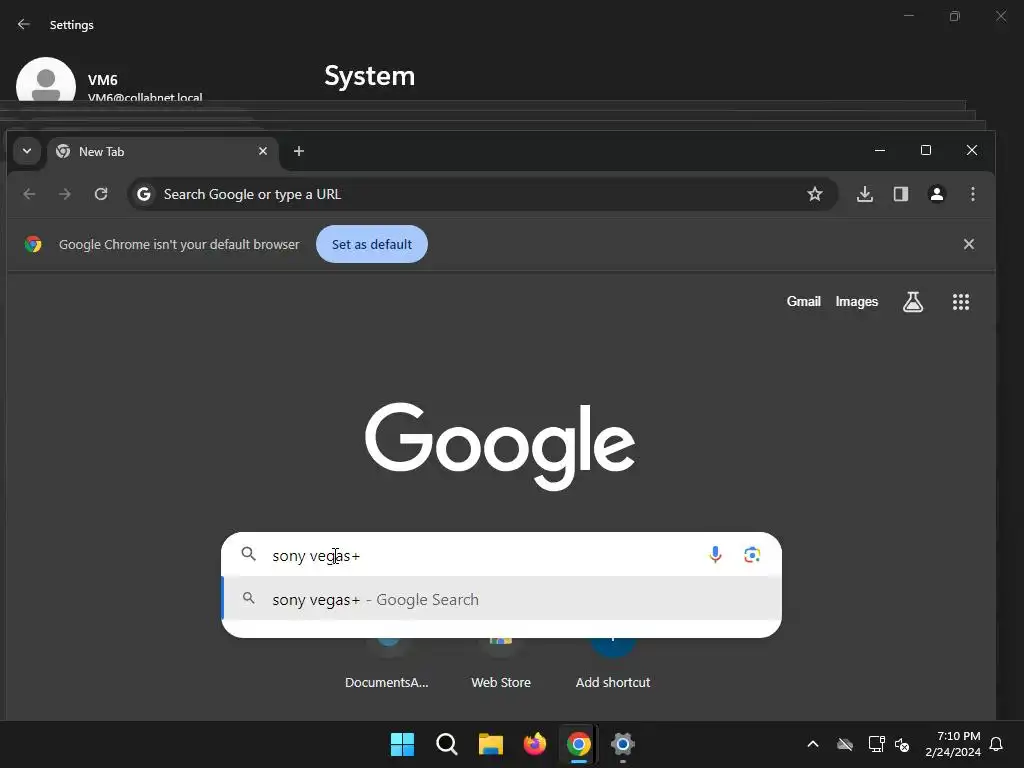This screenshot has width=1024, height=768.
Task: Select the sony vegas+ Google Search suggestion
Action: 502,599
